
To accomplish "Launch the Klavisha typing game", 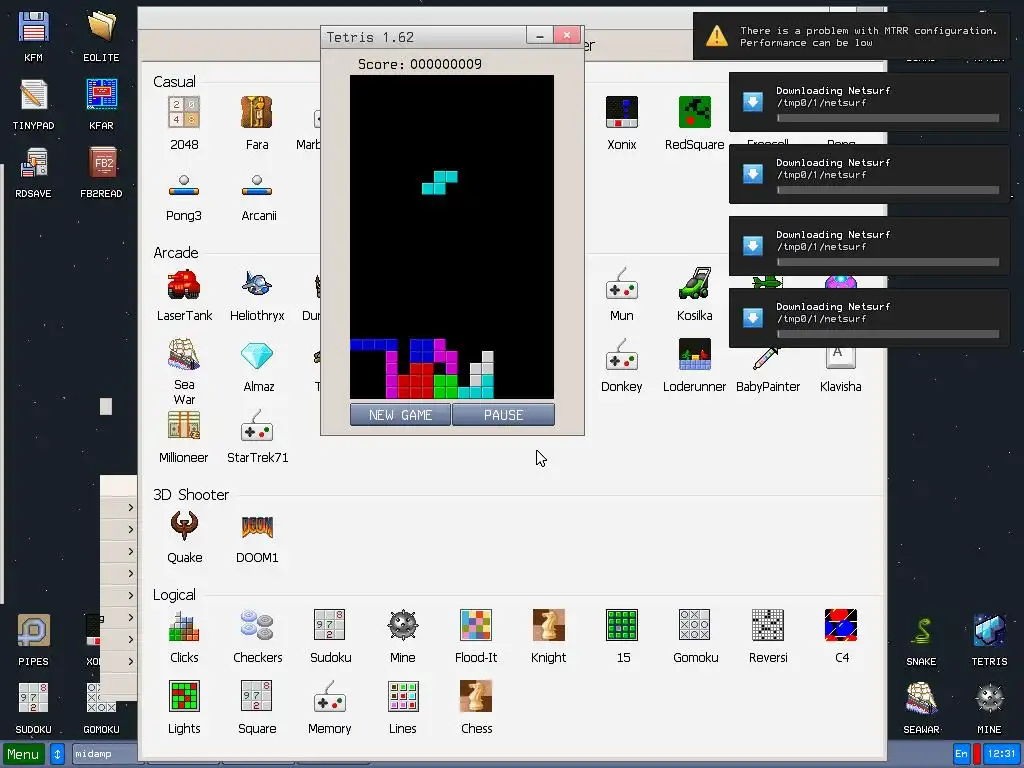I will [840, 358].
